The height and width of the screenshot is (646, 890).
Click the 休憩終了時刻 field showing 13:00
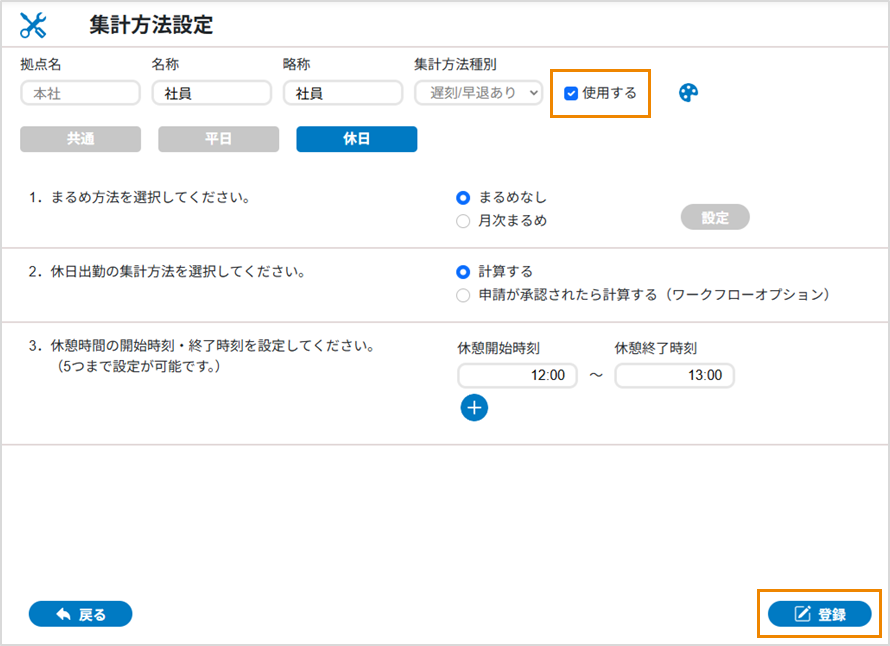[674, 376]
